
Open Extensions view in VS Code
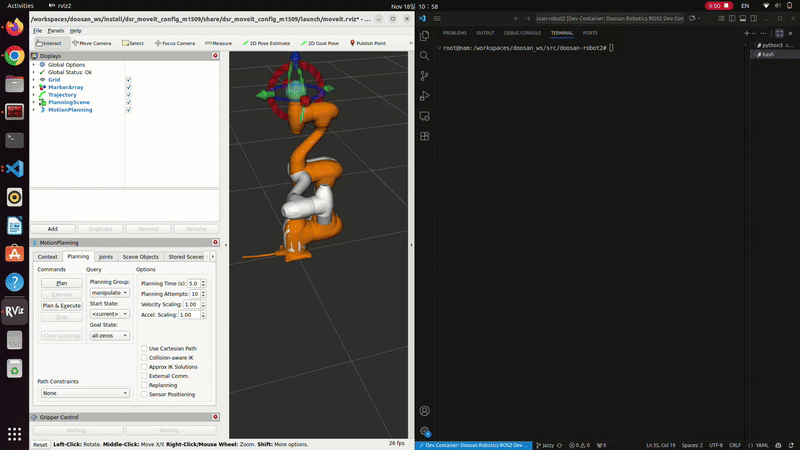point(425,136)
